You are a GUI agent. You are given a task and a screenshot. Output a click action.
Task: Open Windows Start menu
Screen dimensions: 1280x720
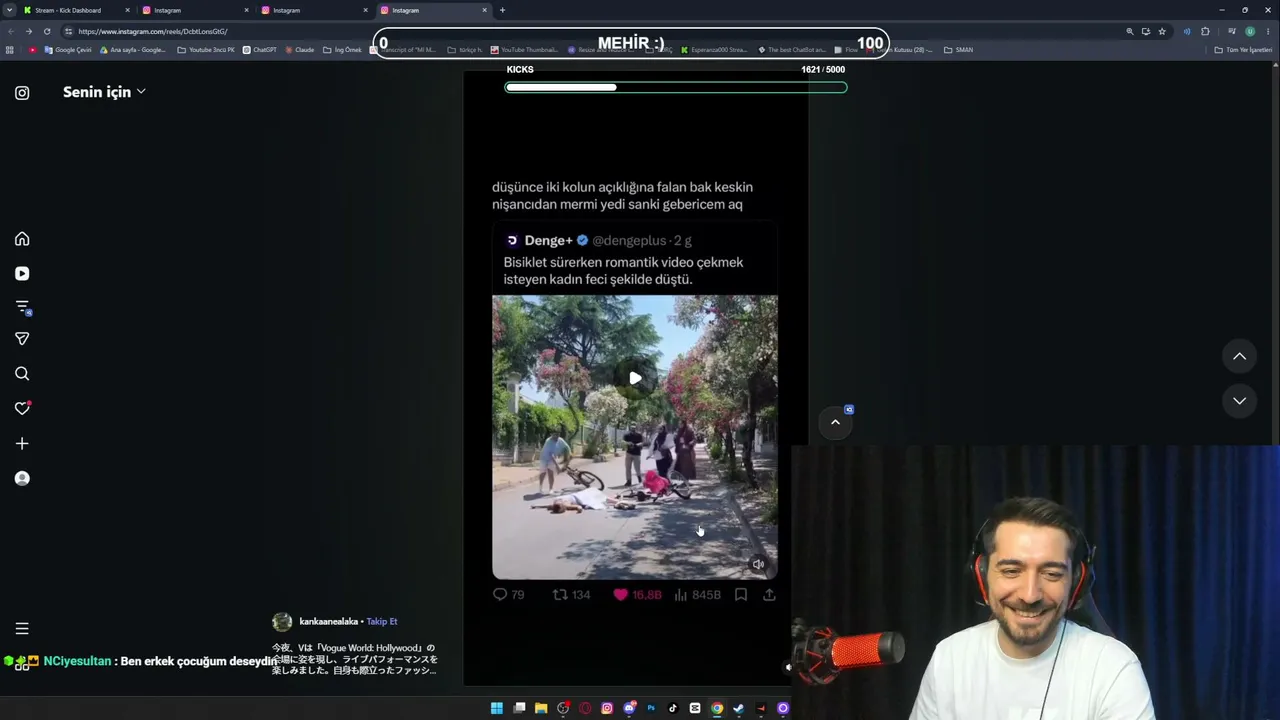(497, 708)
